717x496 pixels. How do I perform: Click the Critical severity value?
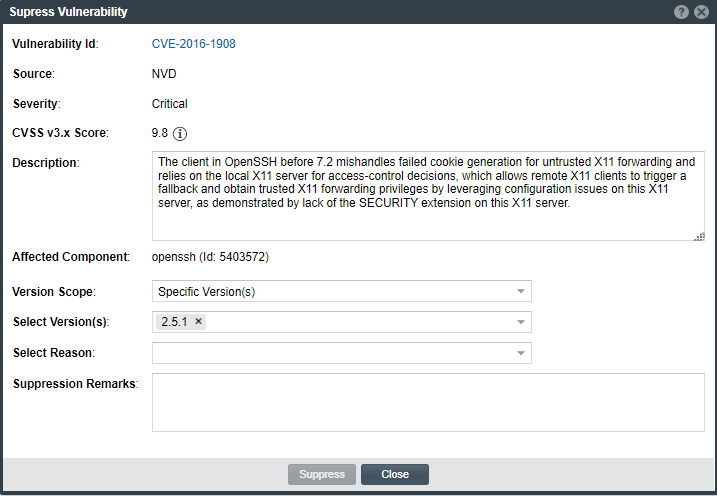169,103
